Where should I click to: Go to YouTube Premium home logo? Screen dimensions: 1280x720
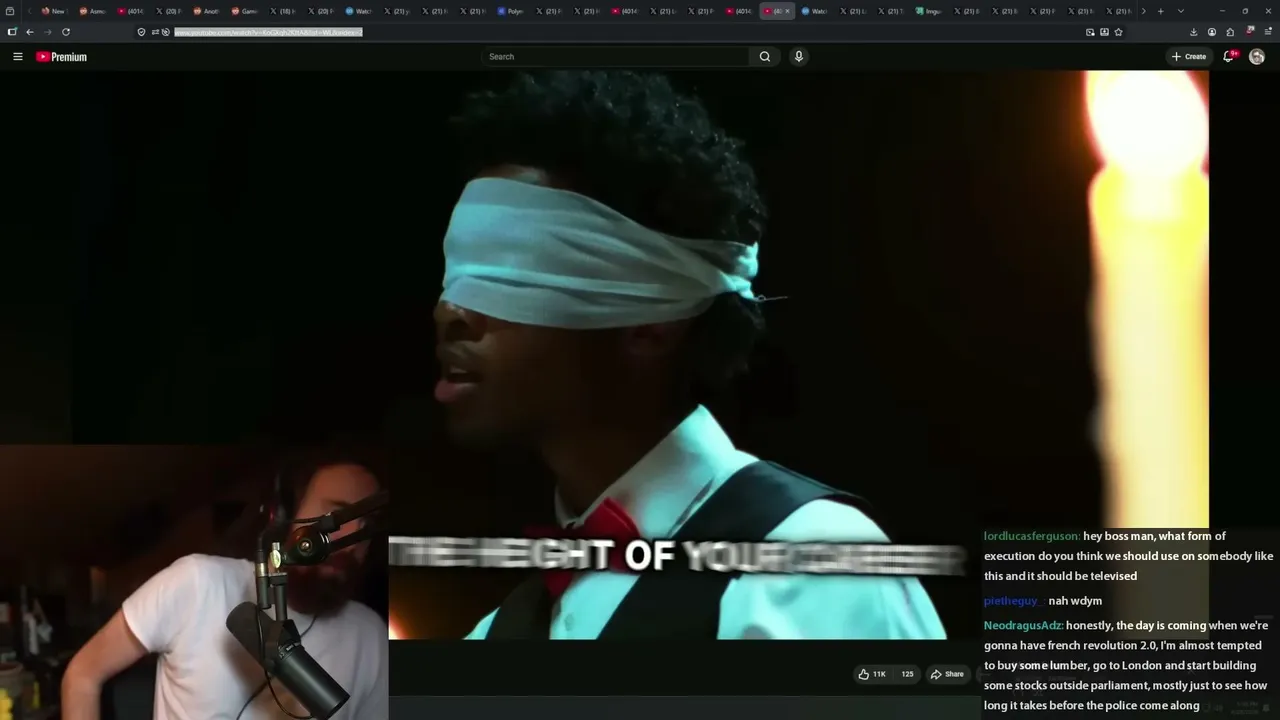pyautogui.click(x=62, y=57)
